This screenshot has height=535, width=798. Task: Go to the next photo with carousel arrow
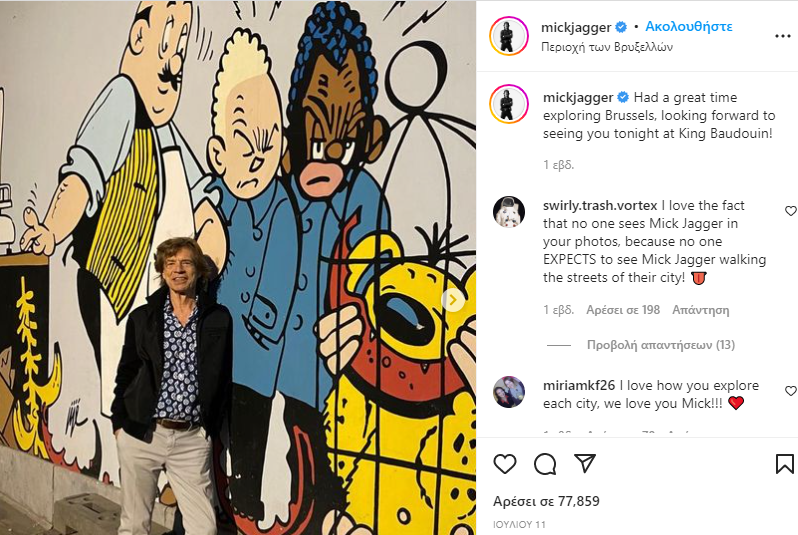point(453,299)
